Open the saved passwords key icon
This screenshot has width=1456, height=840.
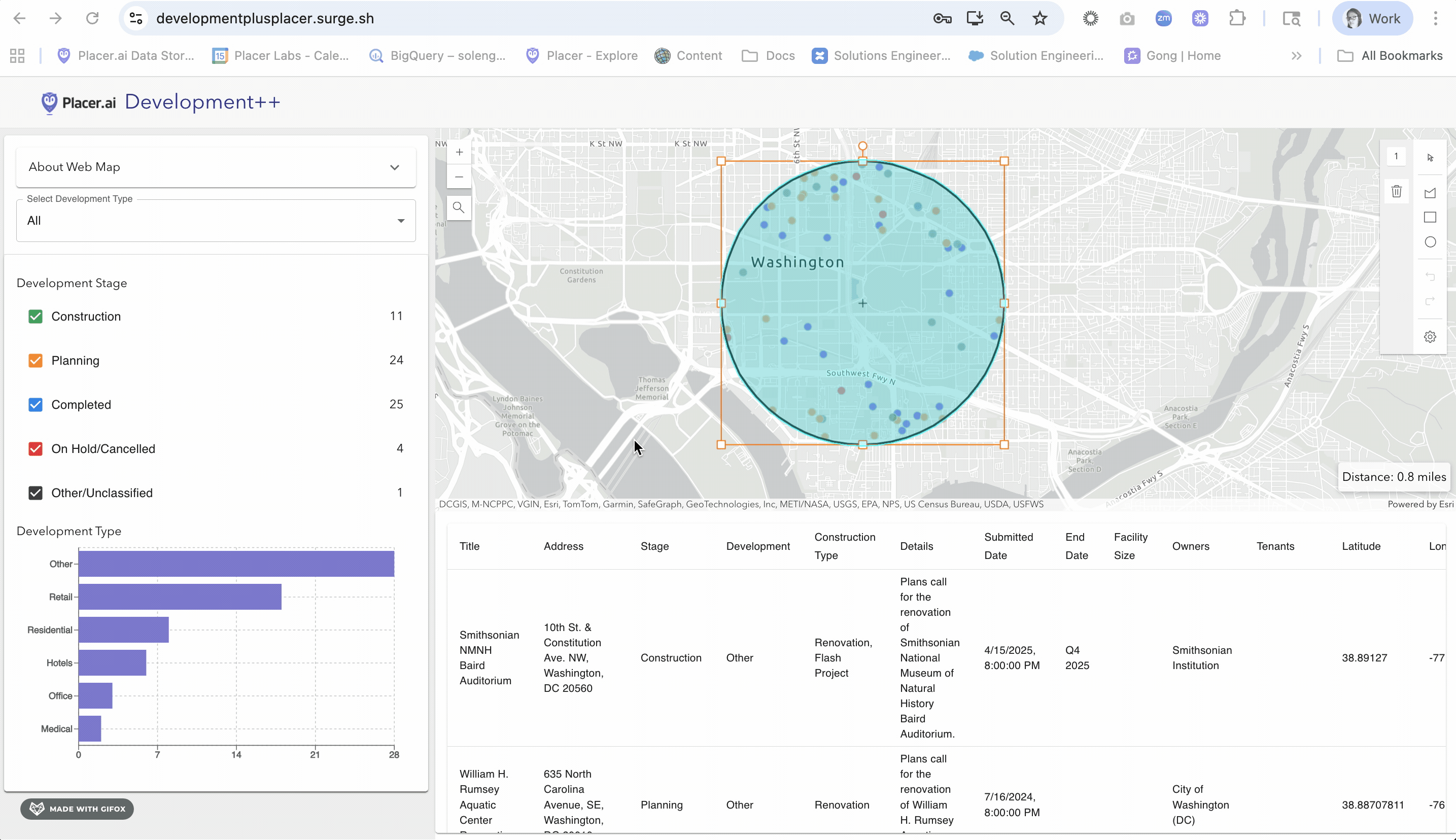(x=942, y=18)
